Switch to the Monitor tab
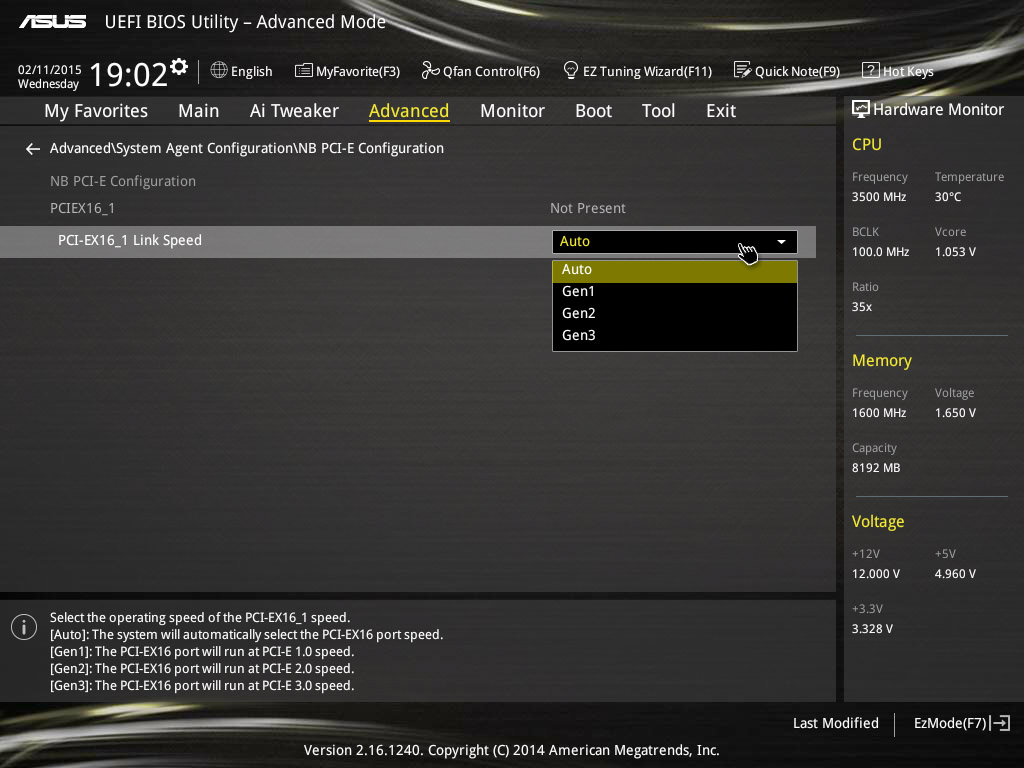 pyautogui.click(x=512, y=111)
